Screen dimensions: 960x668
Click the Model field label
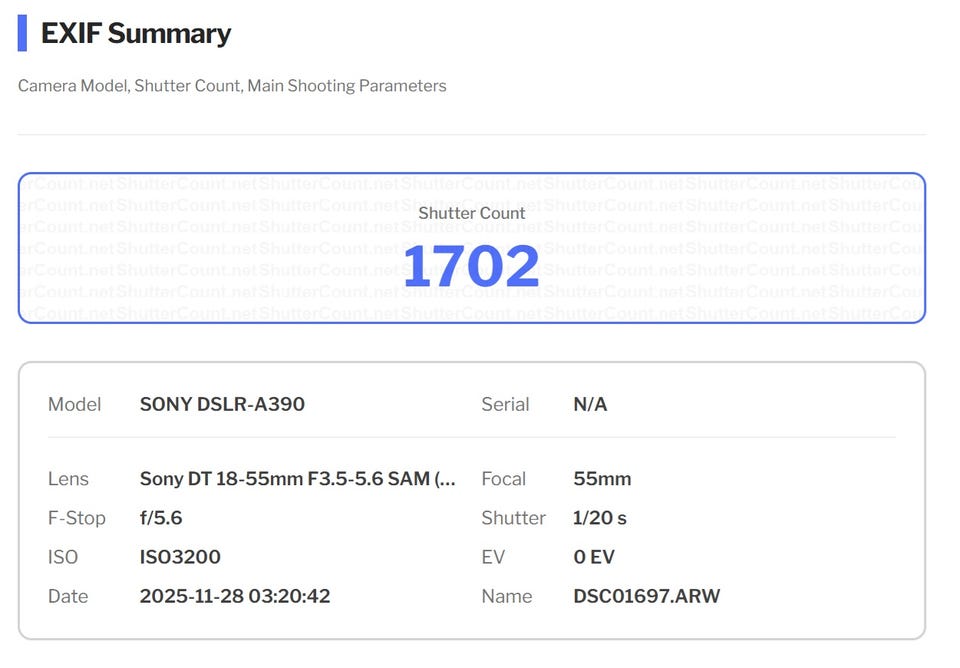pos(75,404)
